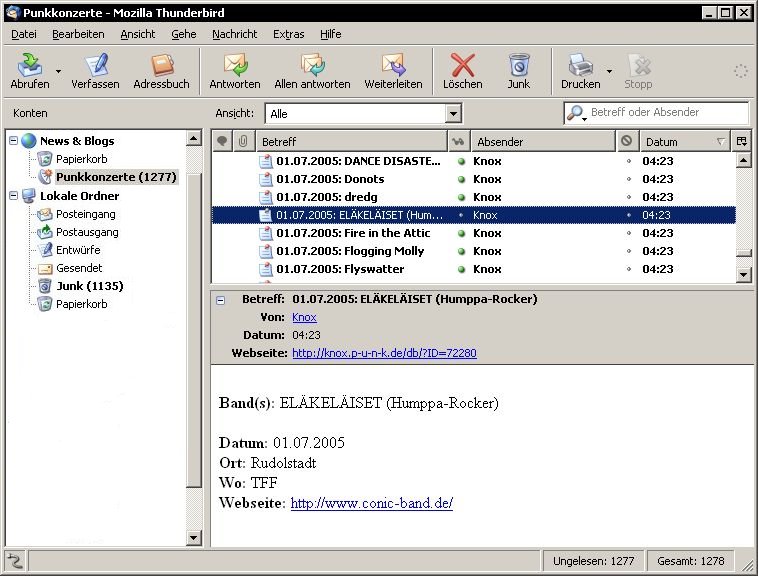
Task: Open the www.conic-band.de link
Action: coord(372,504)
